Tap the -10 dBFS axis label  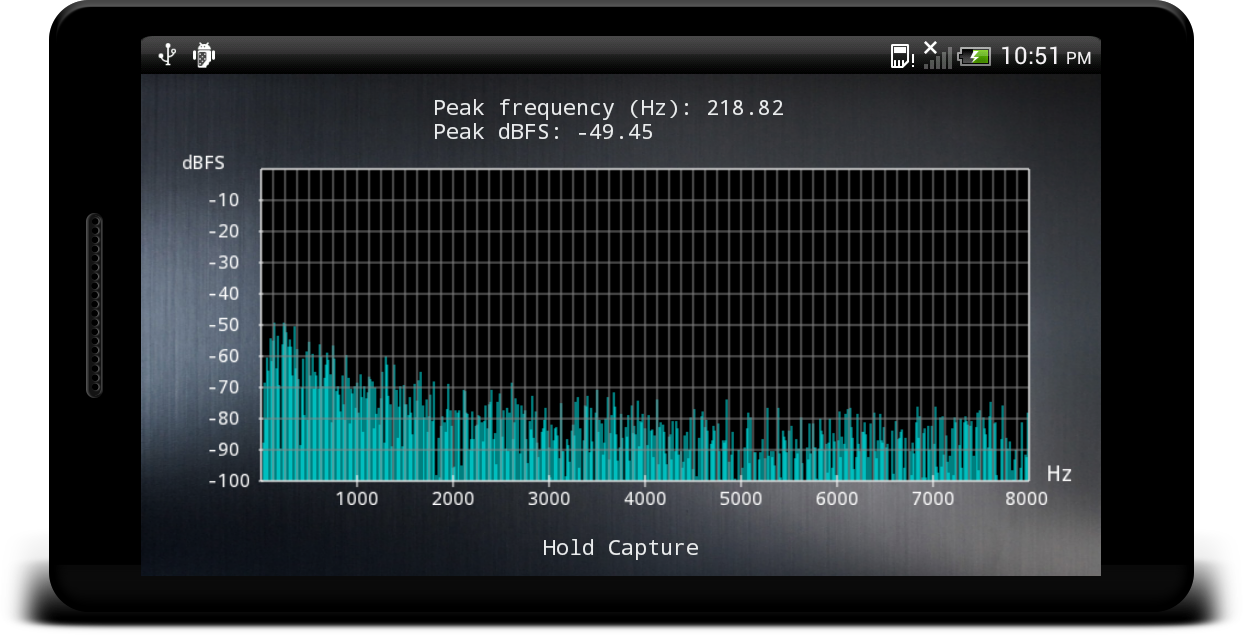pyautogui.click(x=224, y=200)
